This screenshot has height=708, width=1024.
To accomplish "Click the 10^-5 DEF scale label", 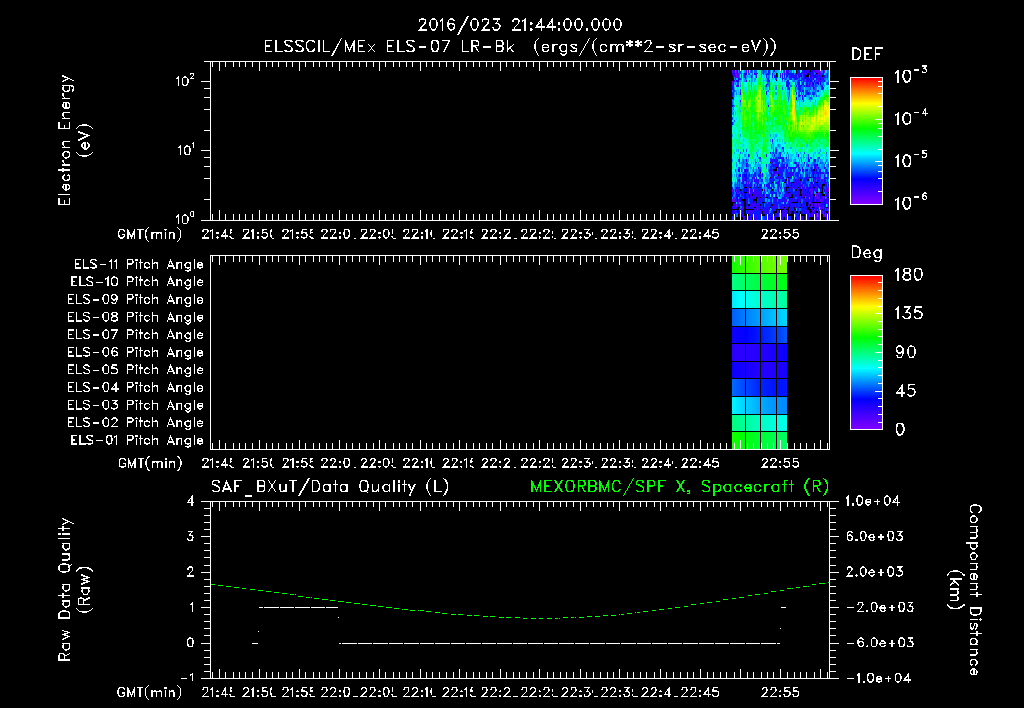I will [910, 159].
